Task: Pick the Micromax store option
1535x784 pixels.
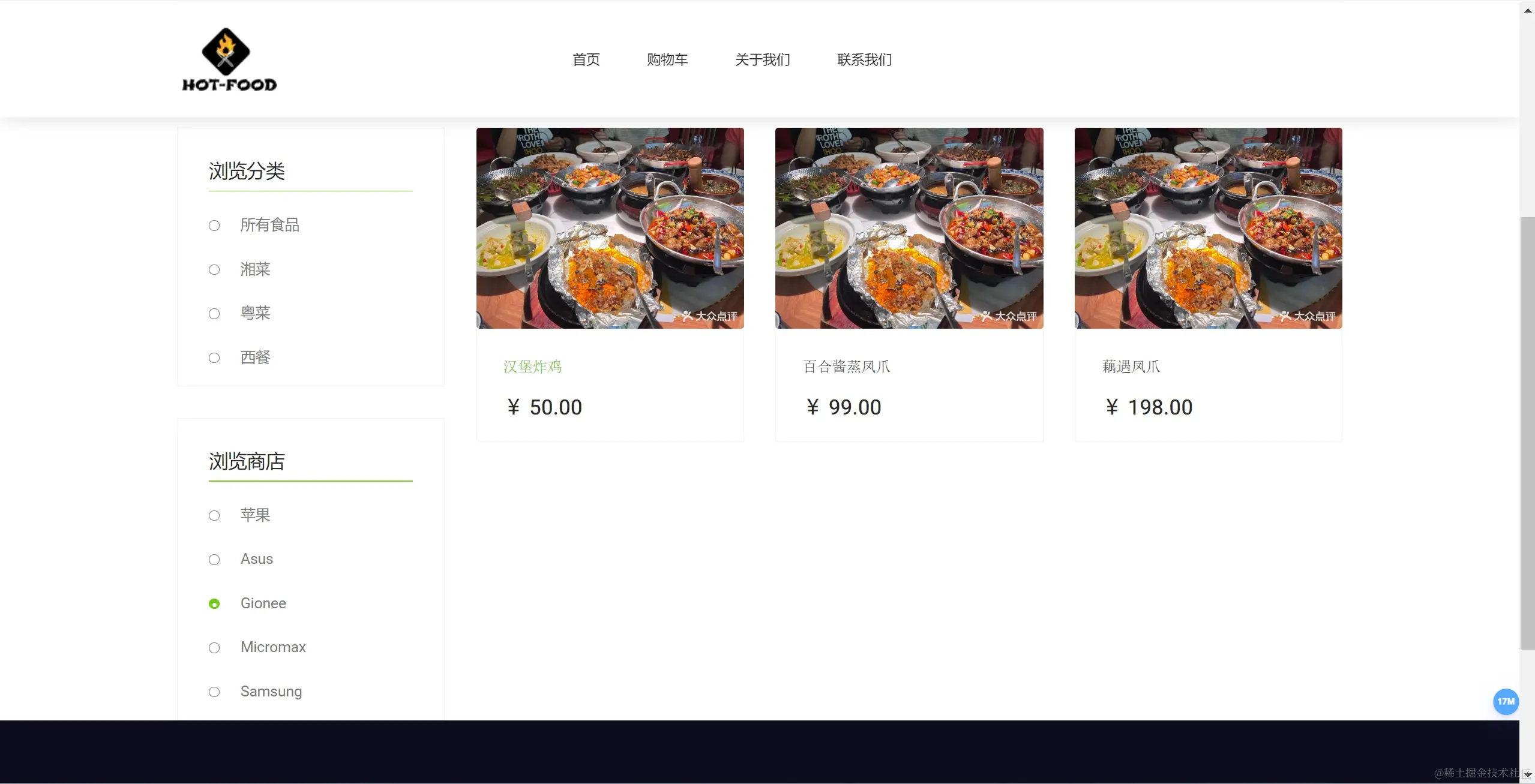Action: point(214,648)
